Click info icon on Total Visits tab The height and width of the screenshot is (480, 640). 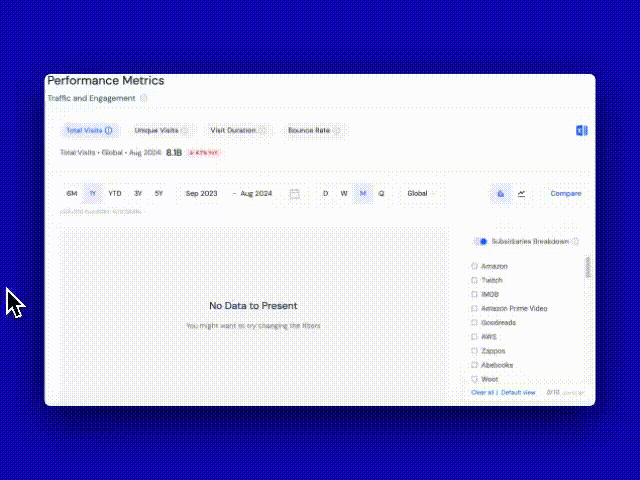point(109,131)
